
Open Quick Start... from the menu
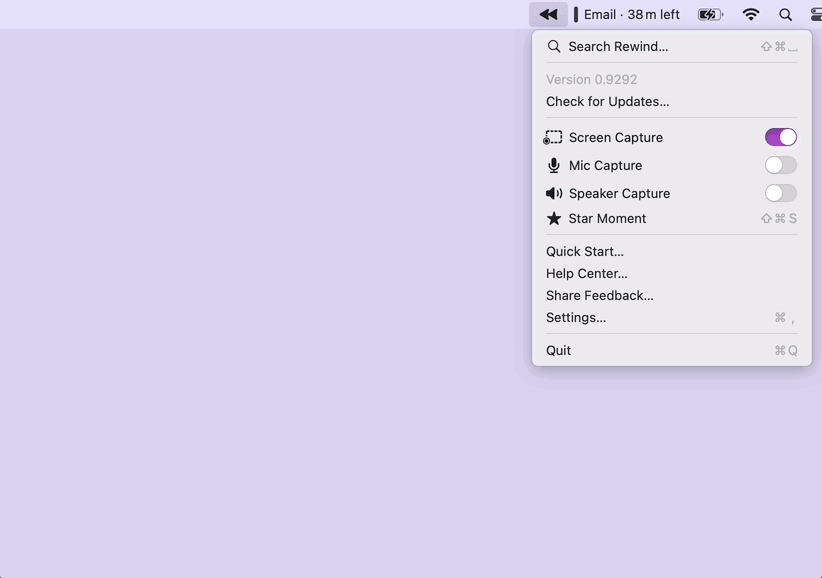[584, 252]
